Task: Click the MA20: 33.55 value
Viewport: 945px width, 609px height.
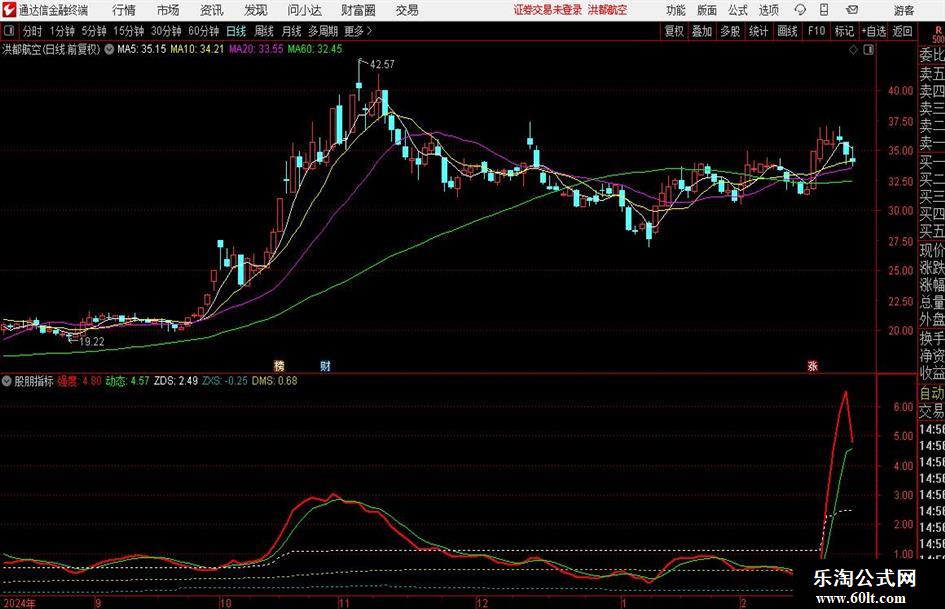Action: pyautogui.click(x=256, y=49)
